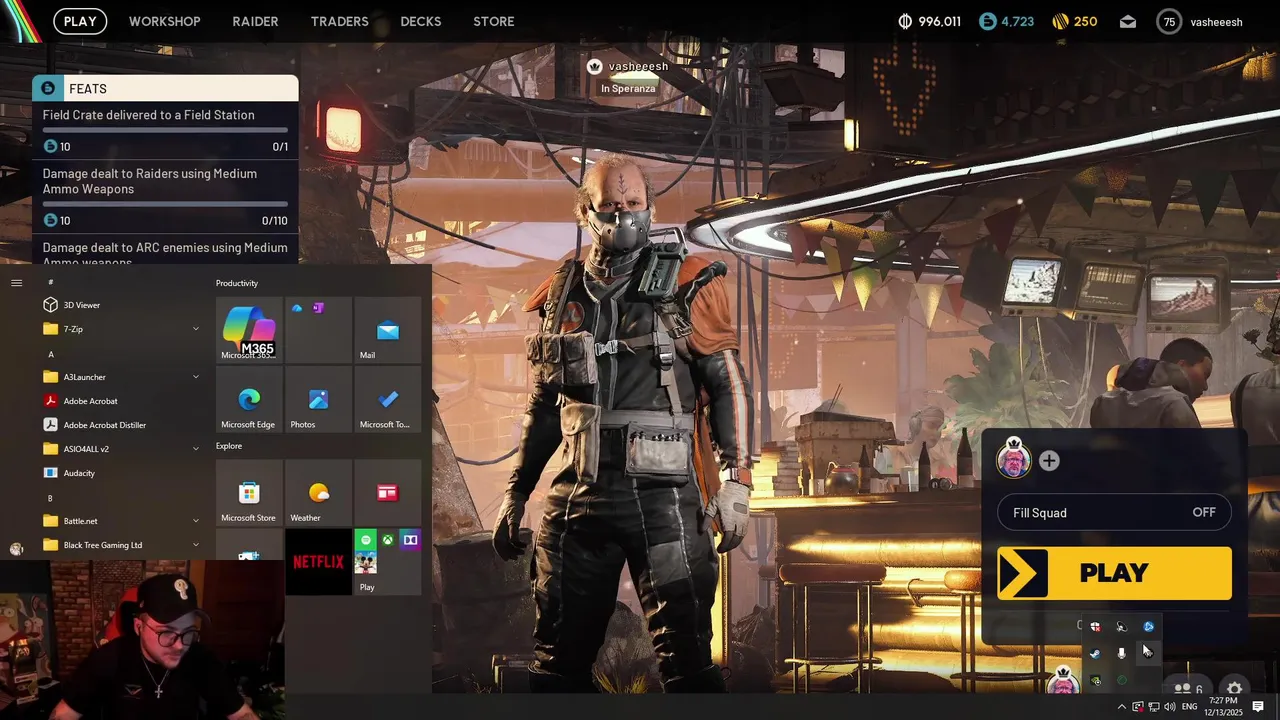Click the network icon in taskbar
1280x720 pixels.
1154,707
